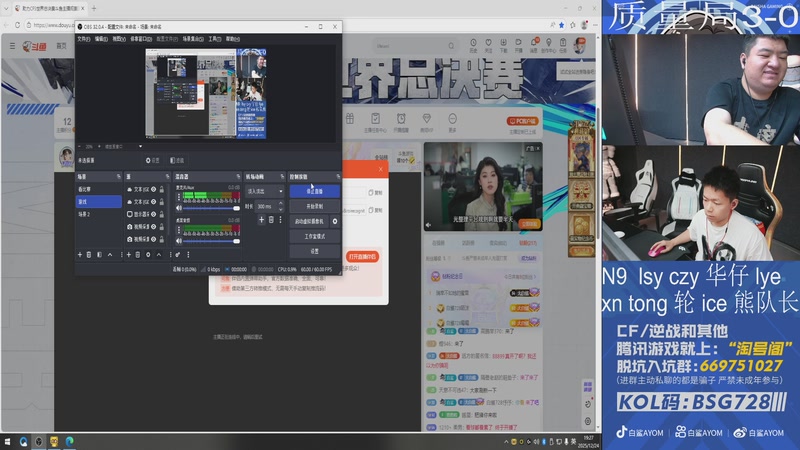Open microphone channel three-dot options
Image resolution: width=800 pixels, height=450 pixels.
[x=179, y=197]
